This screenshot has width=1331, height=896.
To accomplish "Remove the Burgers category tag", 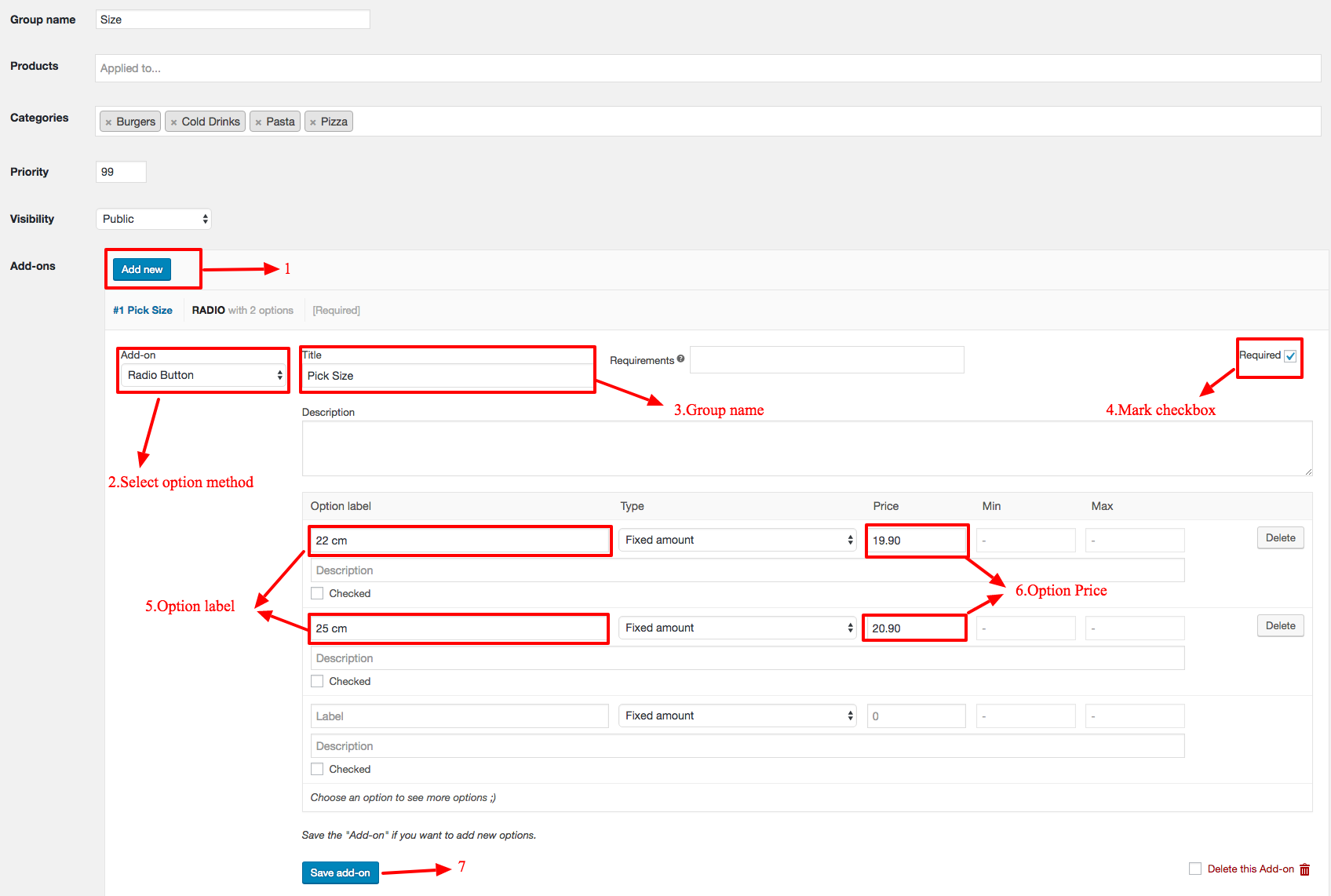I will tap(108, 122).
